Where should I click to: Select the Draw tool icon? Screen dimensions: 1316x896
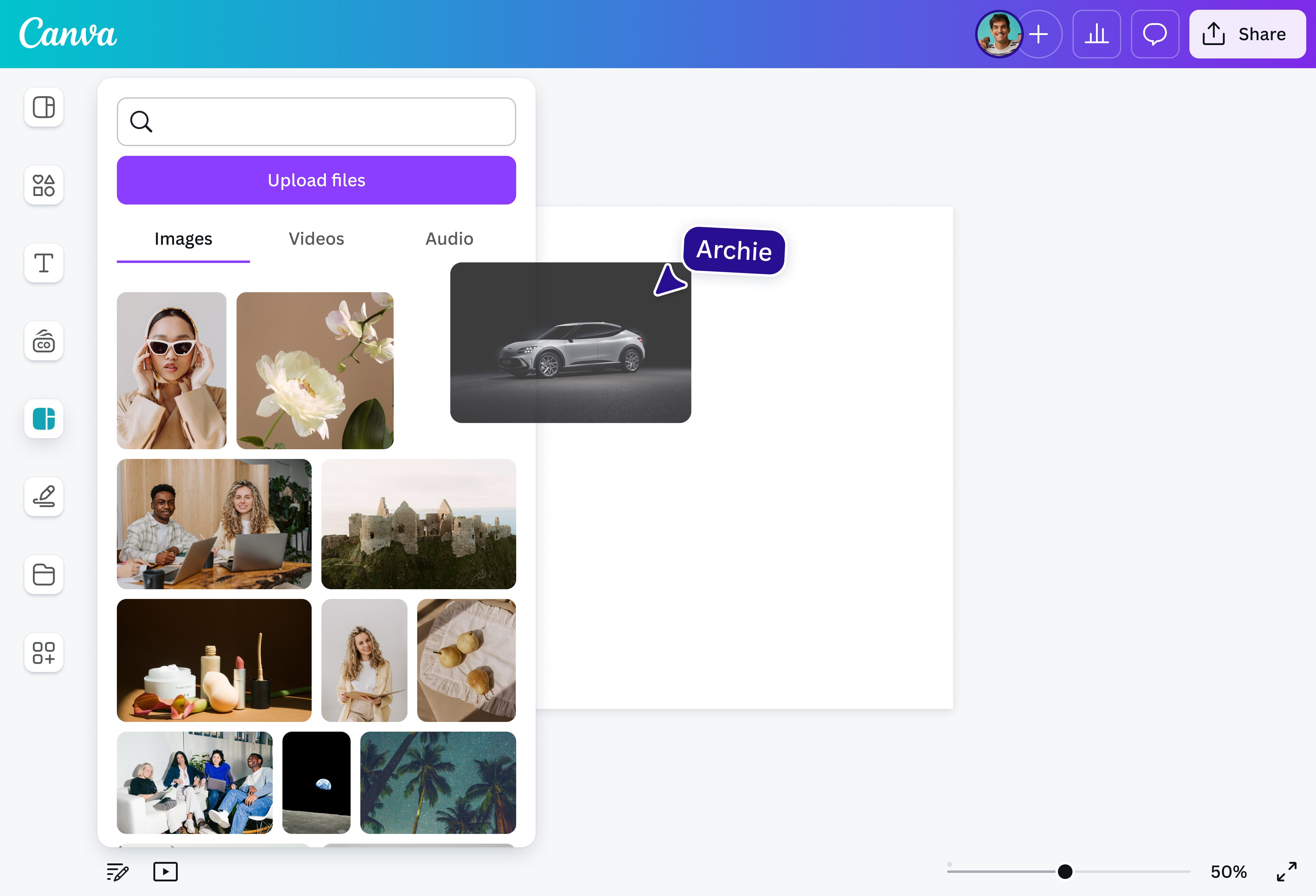pos(44,497)
